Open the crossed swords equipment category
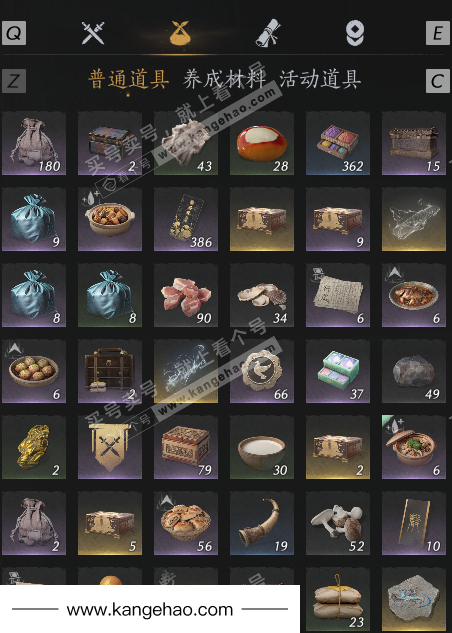The image size is (452, 633). click(x=93, y=33)
